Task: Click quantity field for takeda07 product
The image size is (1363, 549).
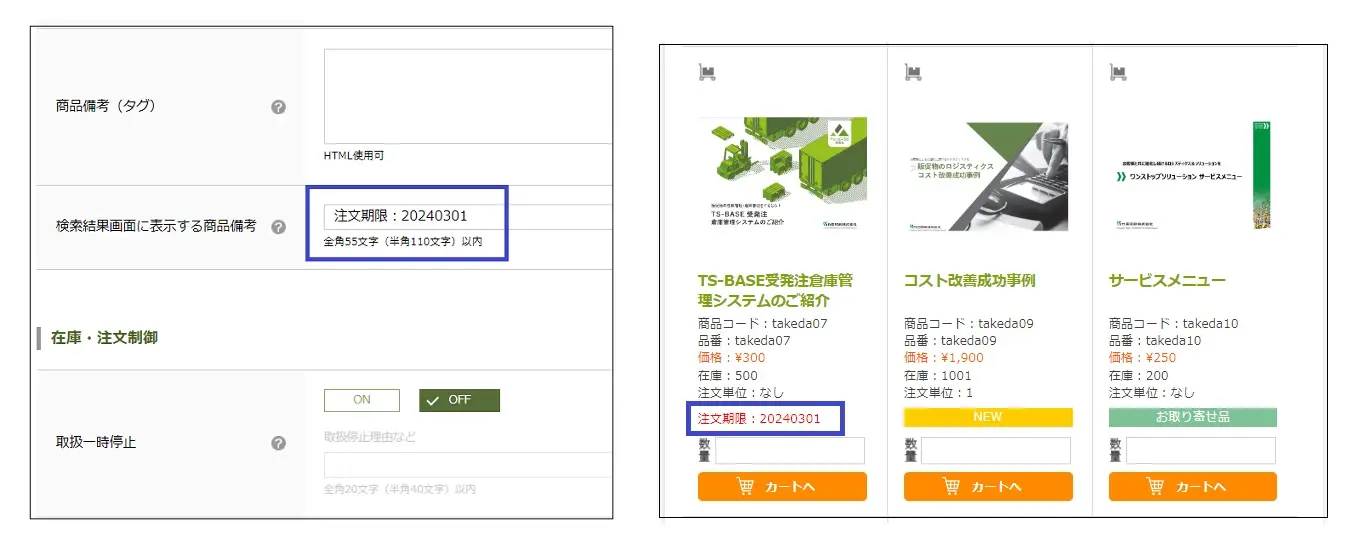Action: click(x=790, y=450)
